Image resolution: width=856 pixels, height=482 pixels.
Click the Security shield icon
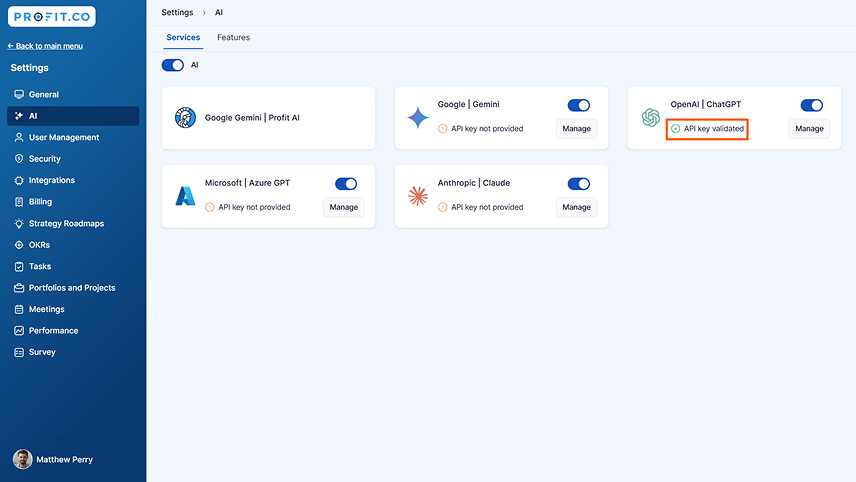tap(19, 159)
